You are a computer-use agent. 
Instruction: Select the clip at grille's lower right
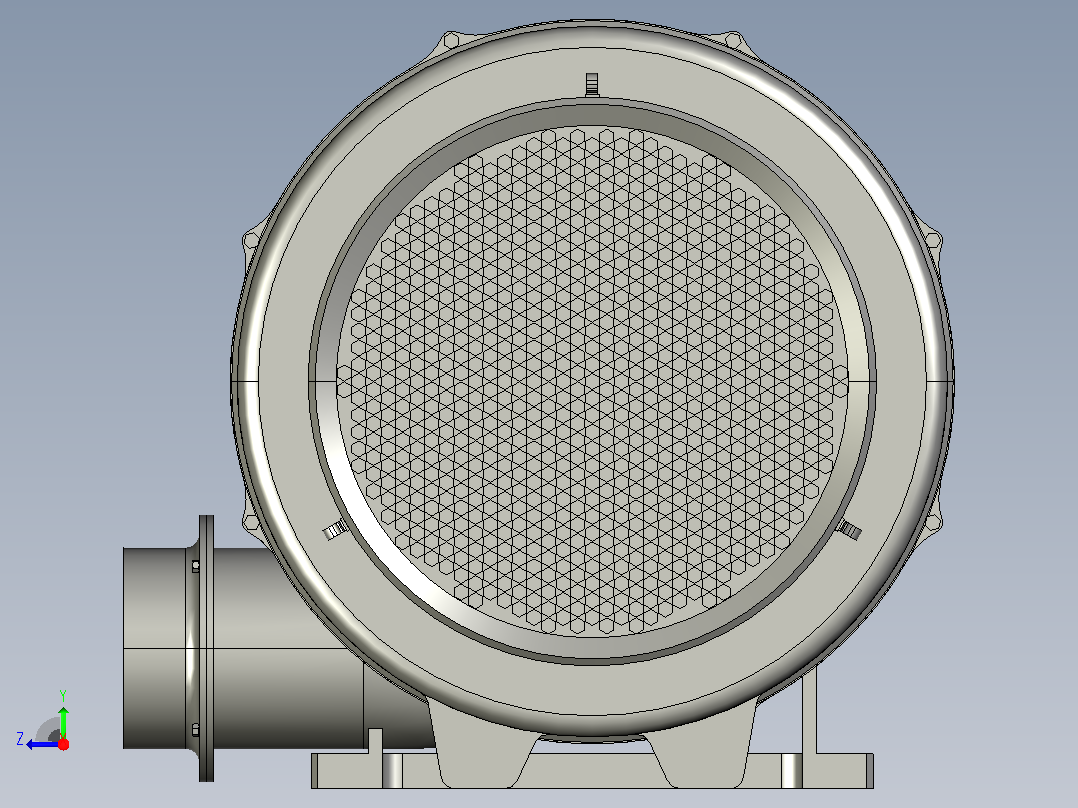(x=850, y=530)
